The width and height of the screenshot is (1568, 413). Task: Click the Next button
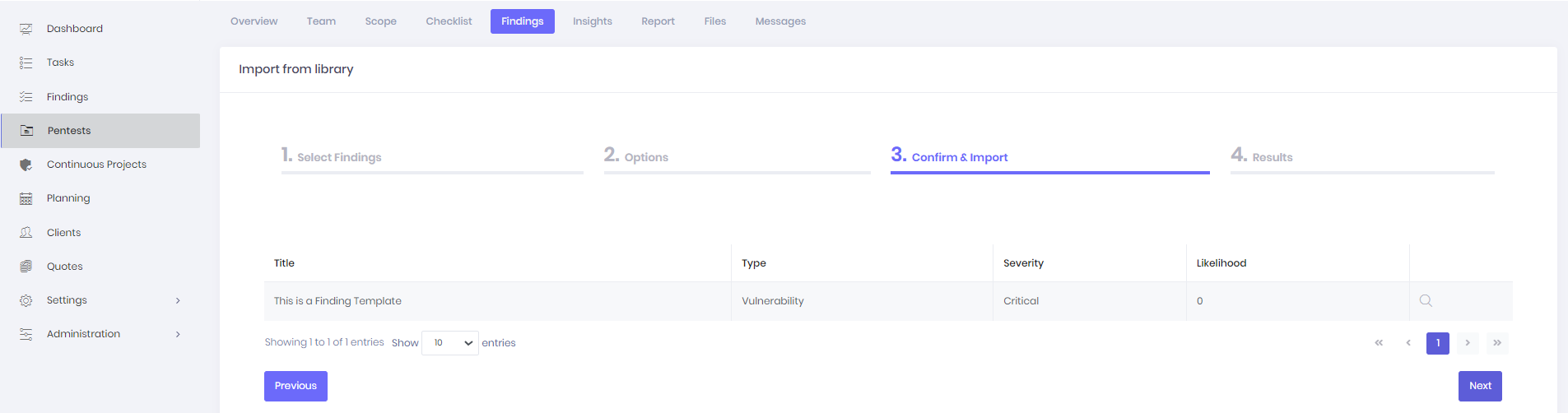pos(1480,386)
